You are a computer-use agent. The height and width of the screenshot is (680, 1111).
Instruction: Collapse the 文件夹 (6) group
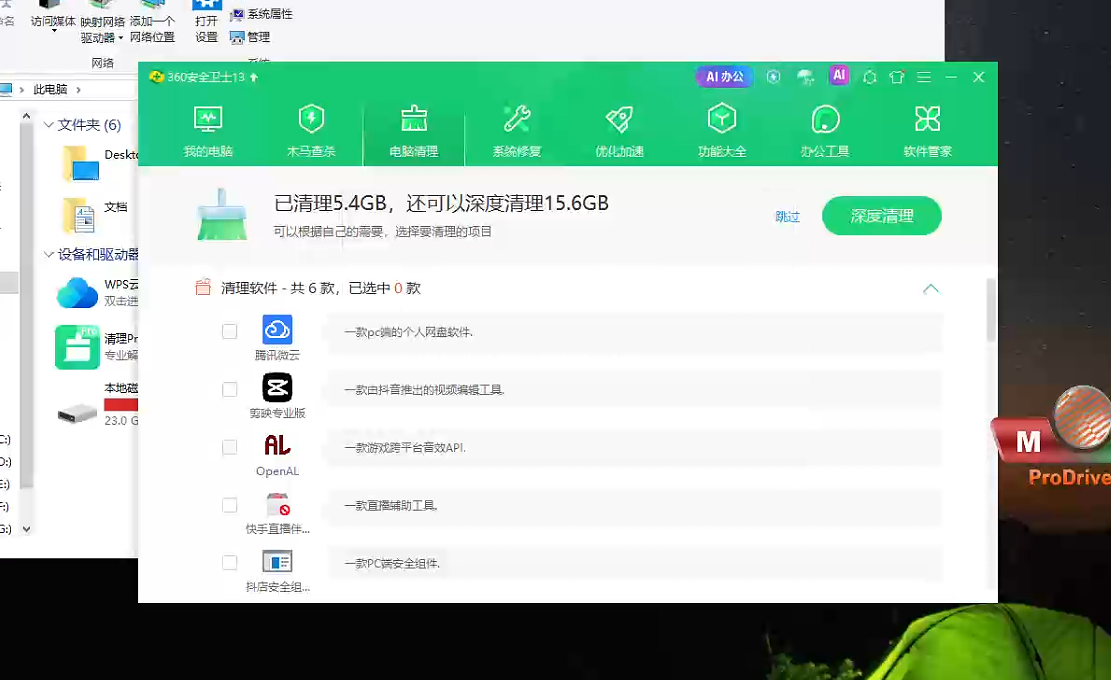[x=49, y=125]
